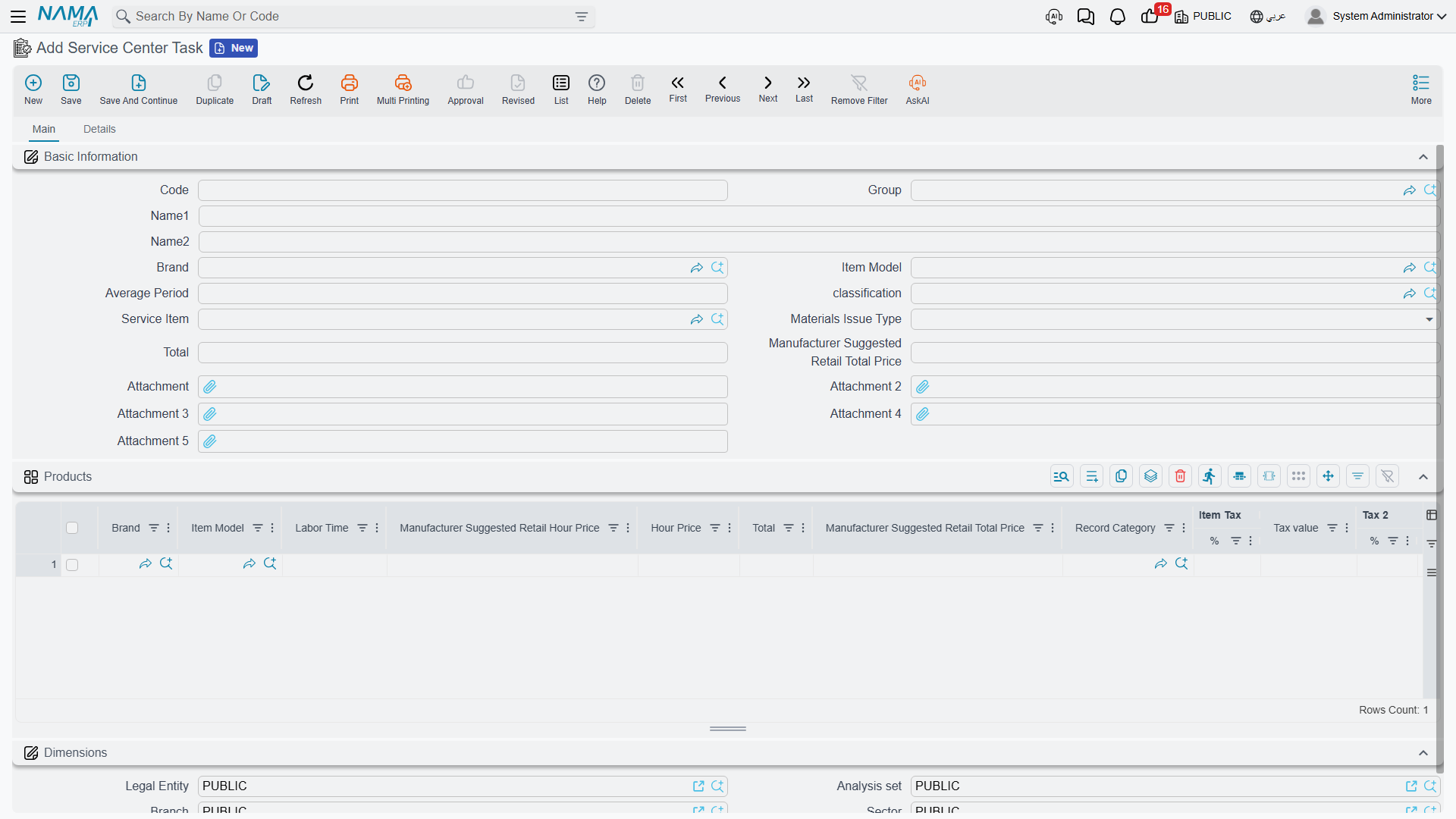Viewport: 1456px width, 819px height.
Task: Click the Code input field
Action: click(463, 190)
